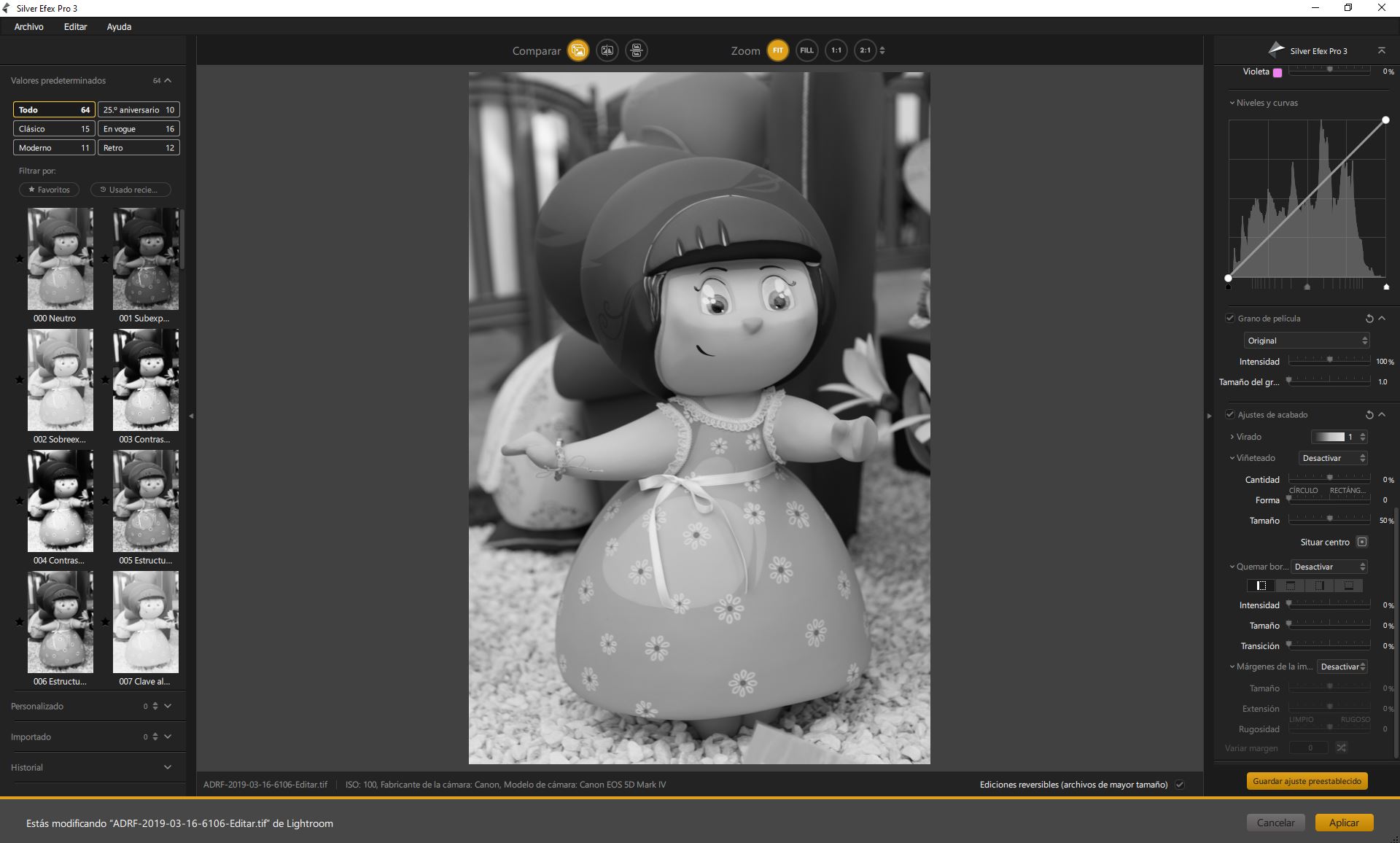The width and height of the screenshot is (1400, 843).
Task: Toggle favorite star for 007 Clave al preset
Action: tap(105, 621)
